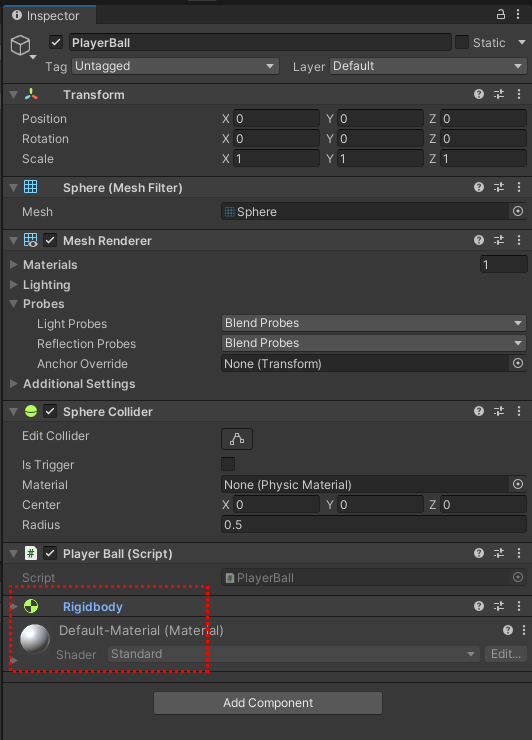This screenshot has width=532, height=740.
Task: Click the Radius field showing 0.5
Action: click(373, 524)
